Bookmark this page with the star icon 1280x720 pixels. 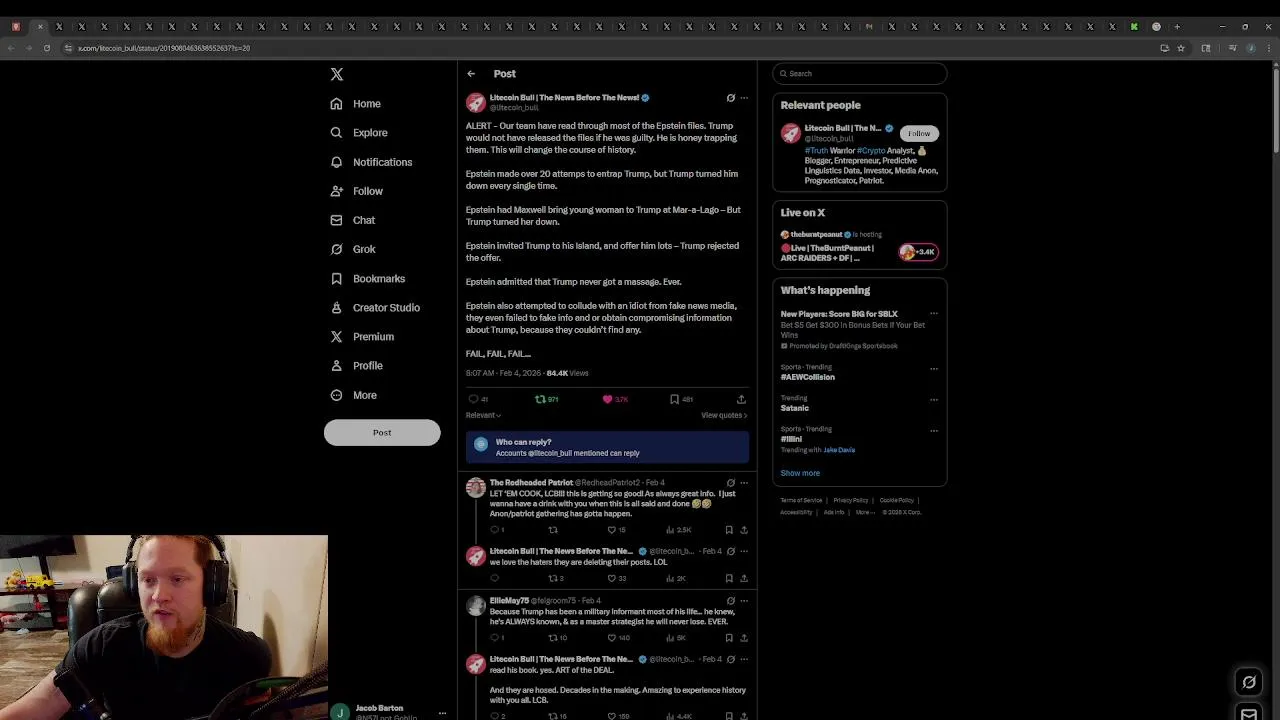(1181, 48)
